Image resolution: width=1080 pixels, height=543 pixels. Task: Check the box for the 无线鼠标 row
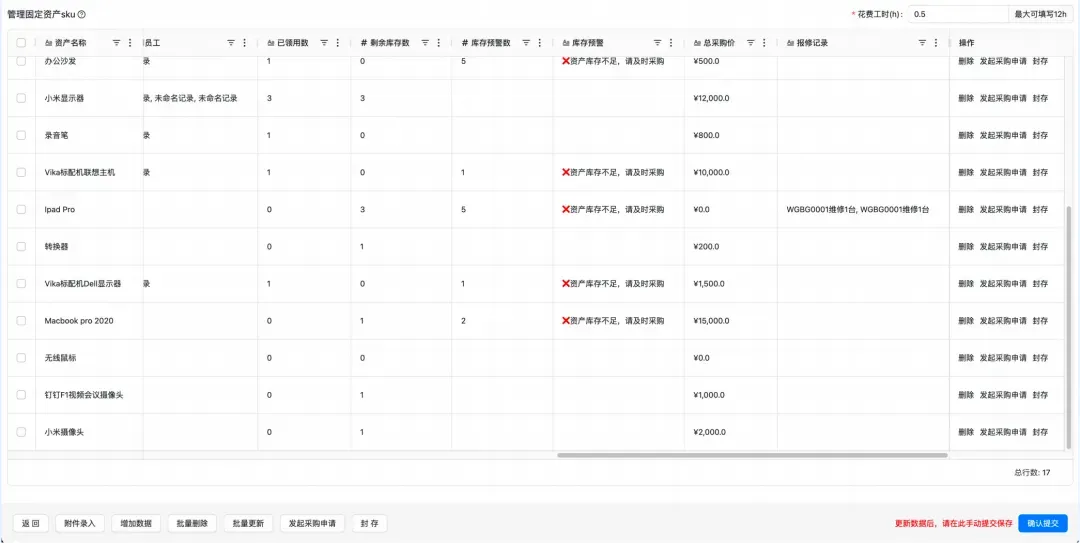(x=21, y=358)
